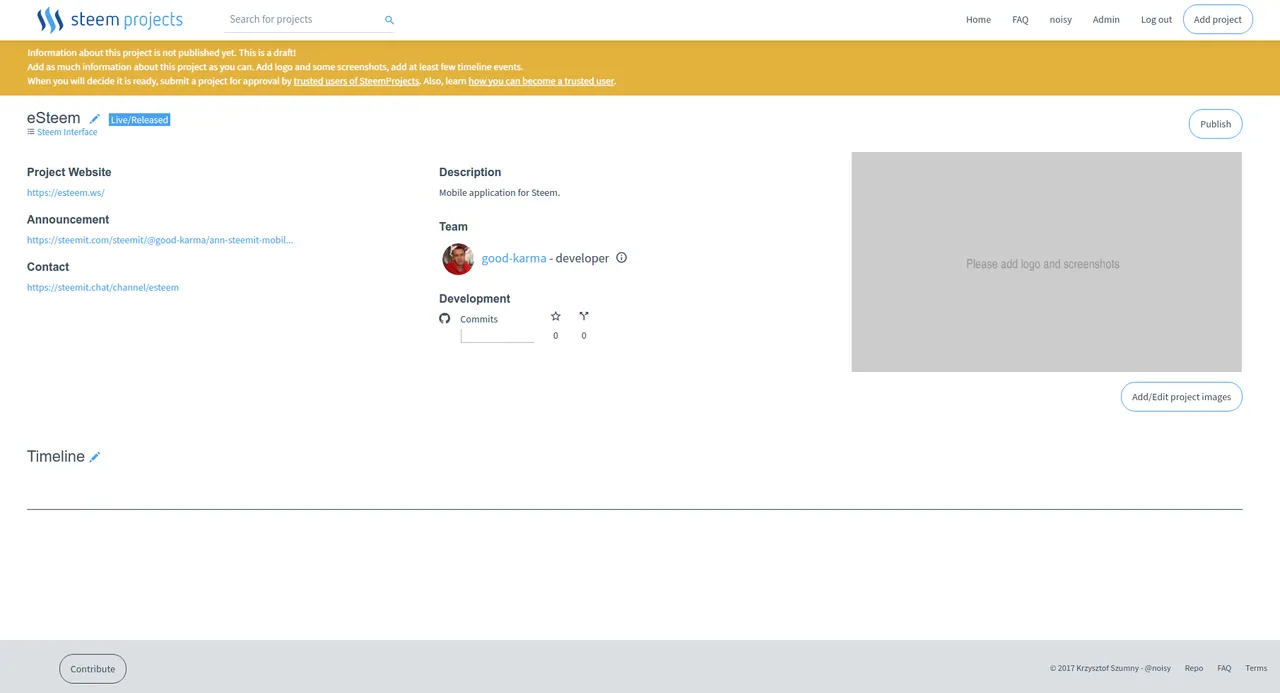Open noisy user profile menu item

[x=1060, y=19]
